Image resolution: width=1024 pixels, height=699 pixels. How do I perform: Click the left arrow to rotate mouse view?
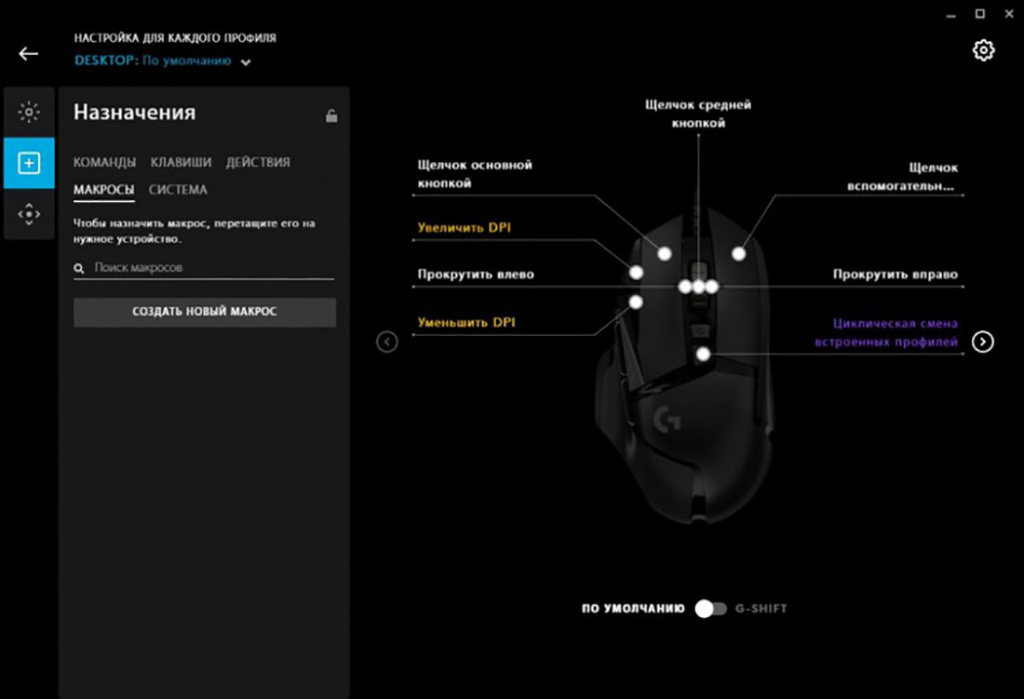387,342
